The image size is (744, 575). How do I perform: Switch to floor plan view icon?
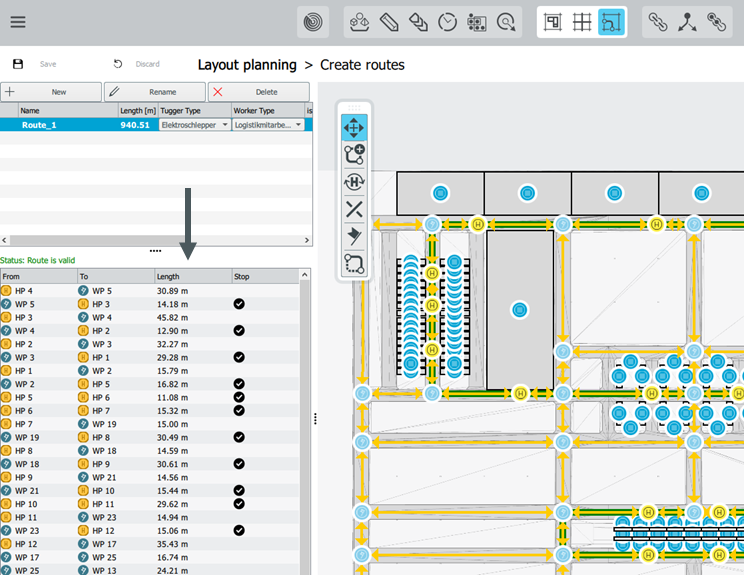[x=553, y=22]
